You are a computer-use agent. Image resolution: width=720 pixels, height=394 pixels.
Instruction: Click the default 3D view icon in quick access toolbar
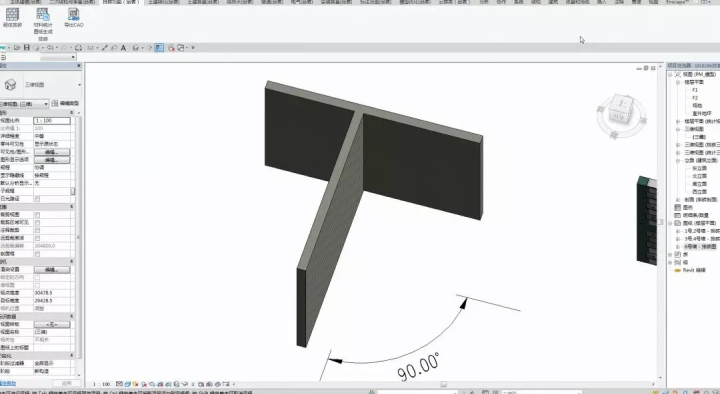click(x=135, y=48)
